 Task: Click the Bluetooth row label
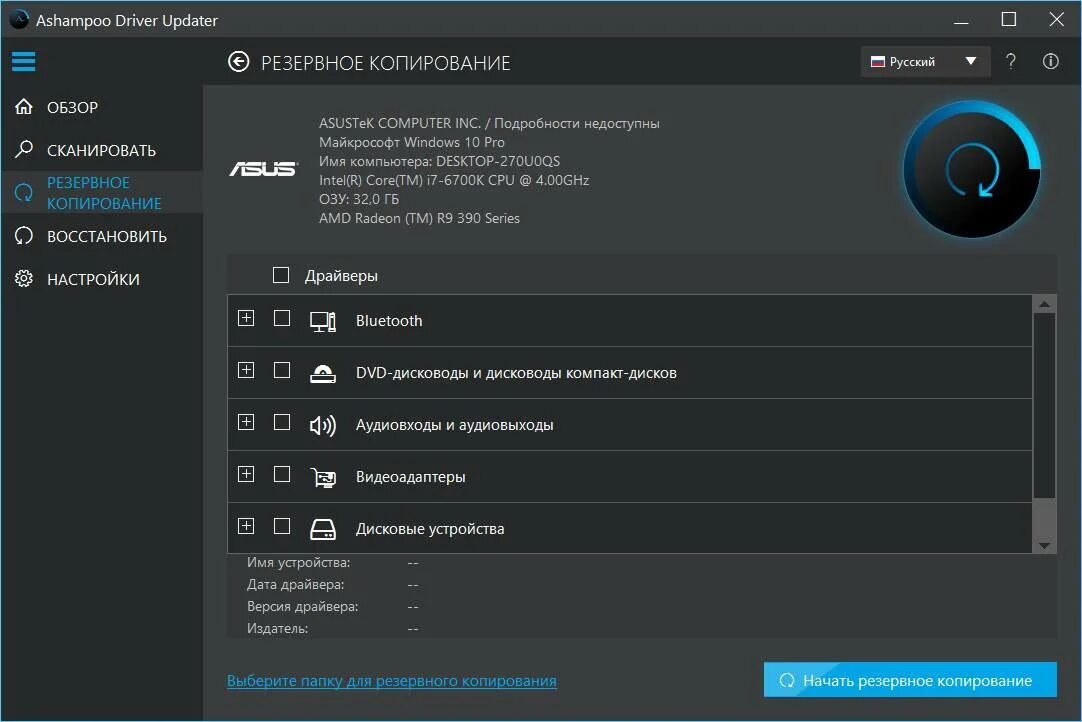389,320
